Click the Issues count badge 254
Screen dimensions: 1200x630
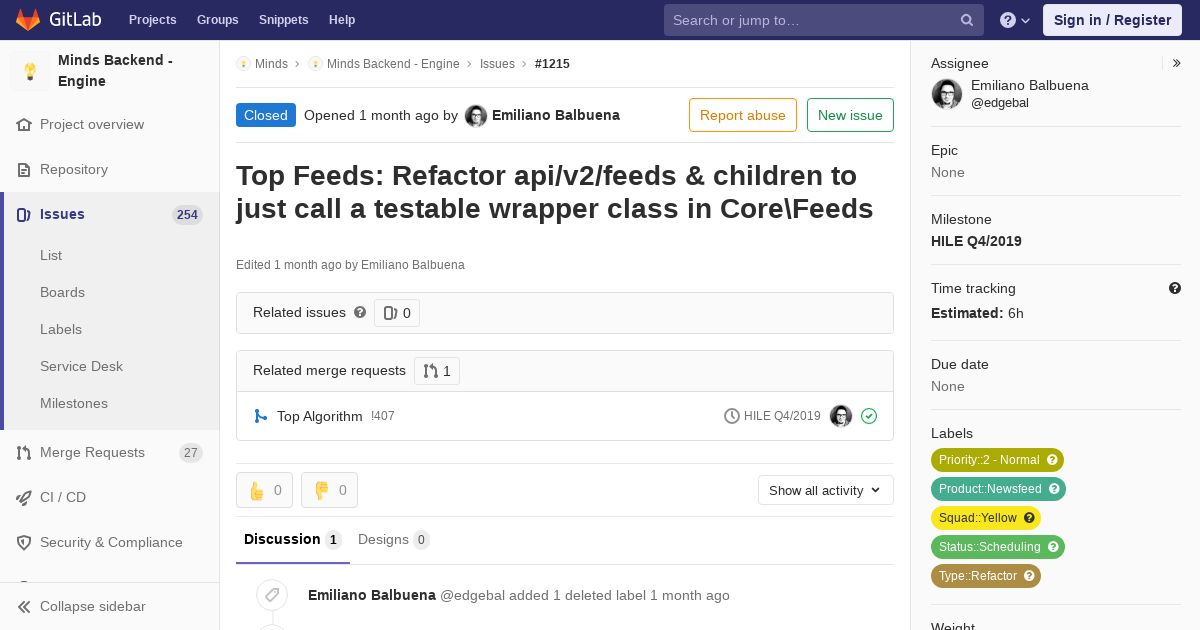click(x=187, y=215)
